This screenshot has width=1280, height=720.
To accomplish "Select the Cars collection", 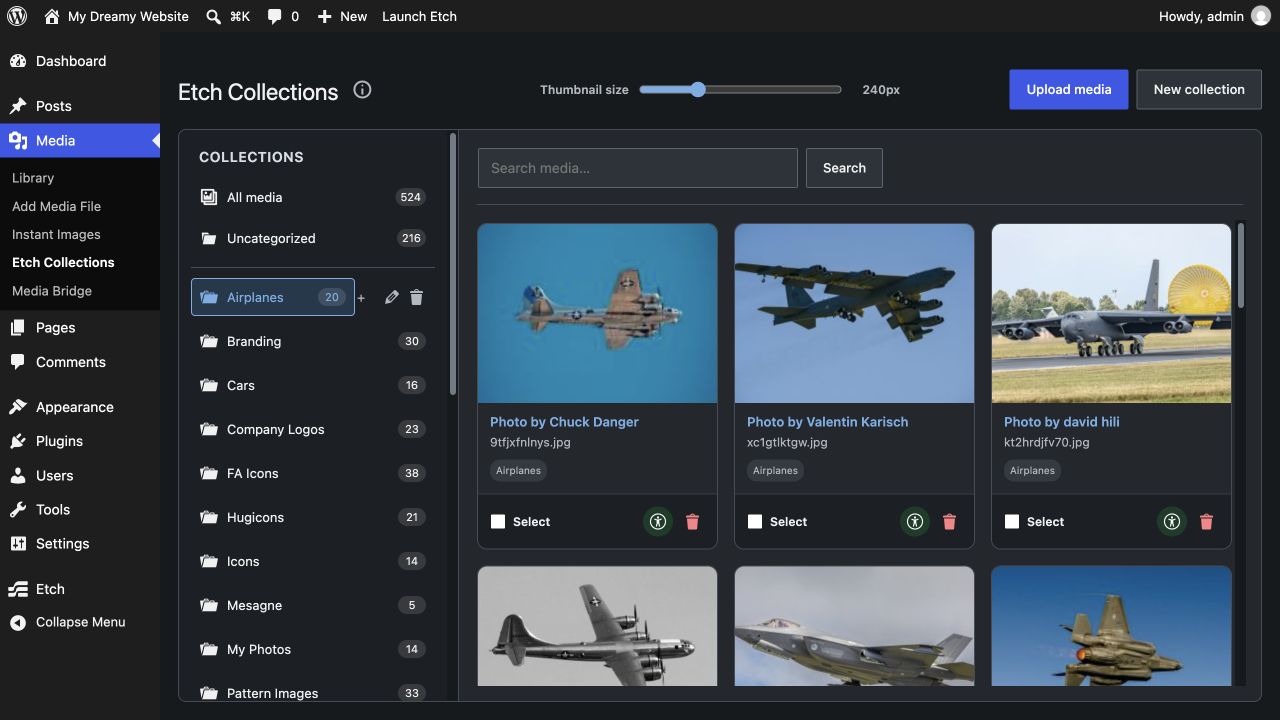I will click(x=312, y=385).
